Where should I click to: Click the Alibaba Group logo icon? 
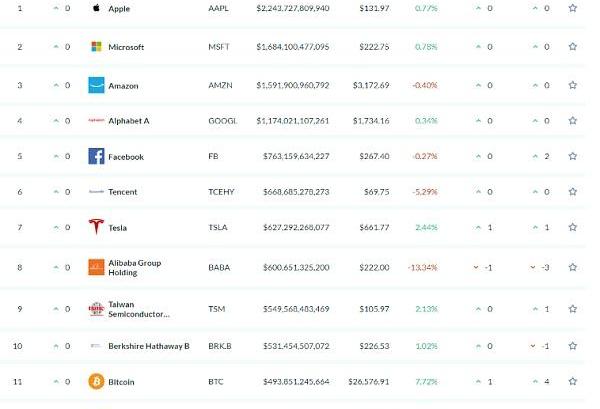pyautogui.click(x=96, y=267)
